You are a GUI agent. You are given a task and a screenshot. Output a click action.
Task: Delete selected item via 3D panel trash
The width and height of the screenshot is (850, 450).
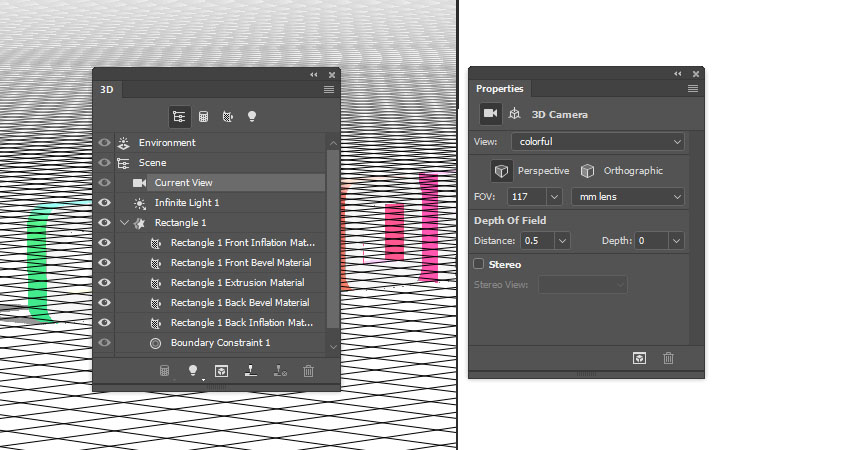click(308, 371)
